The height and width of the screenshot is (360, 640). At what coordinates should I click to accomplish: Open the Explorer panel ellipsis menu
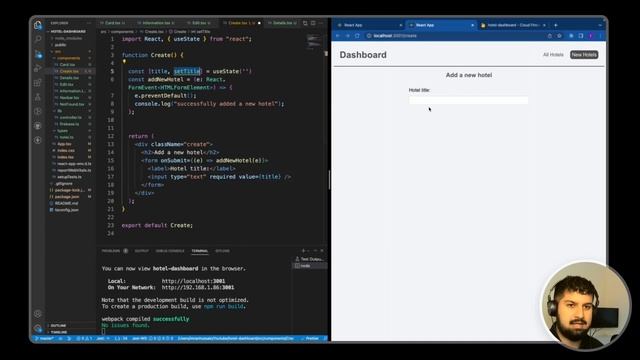(x=89, y=23)
